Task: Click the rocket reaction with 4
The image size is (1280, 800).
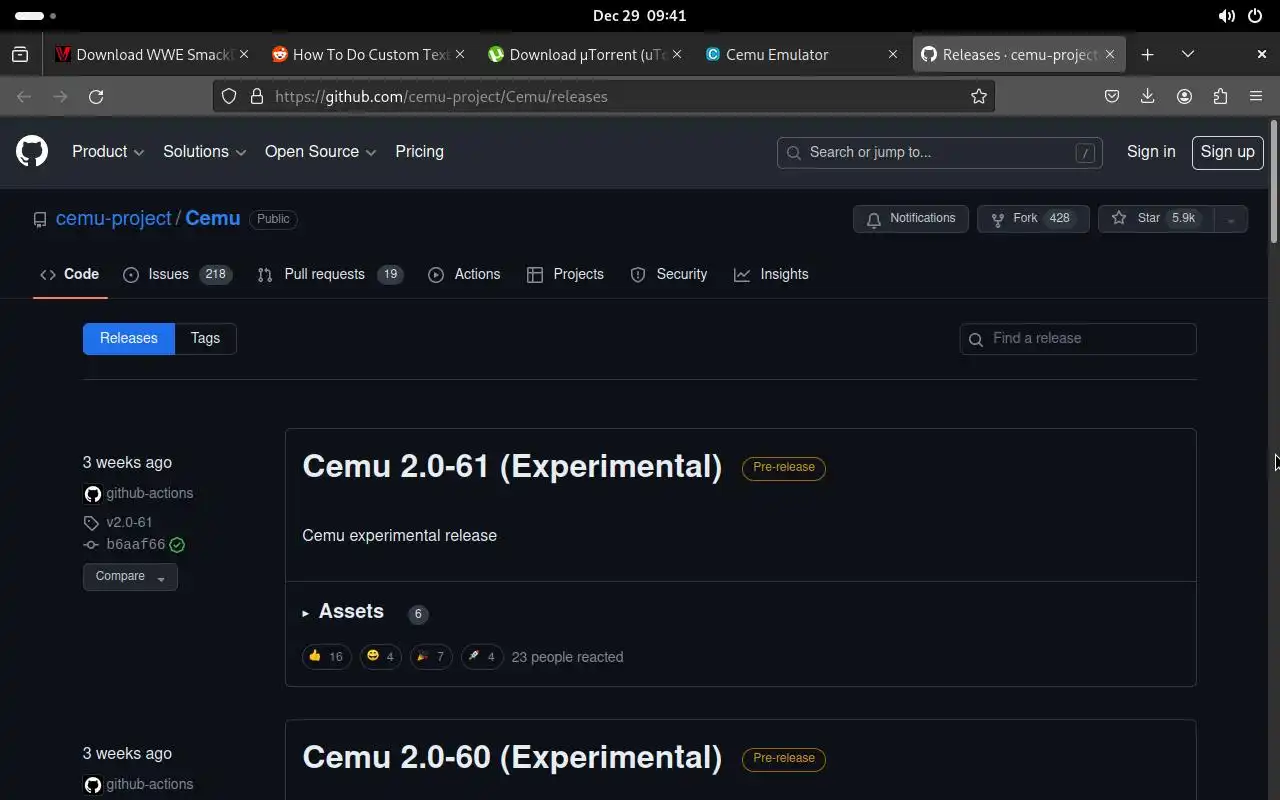Action: click(482, 657)
